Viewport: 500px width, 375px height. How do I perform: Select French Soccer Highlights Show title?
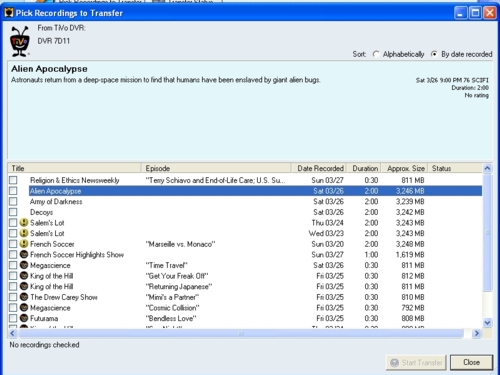click(77, 255)
